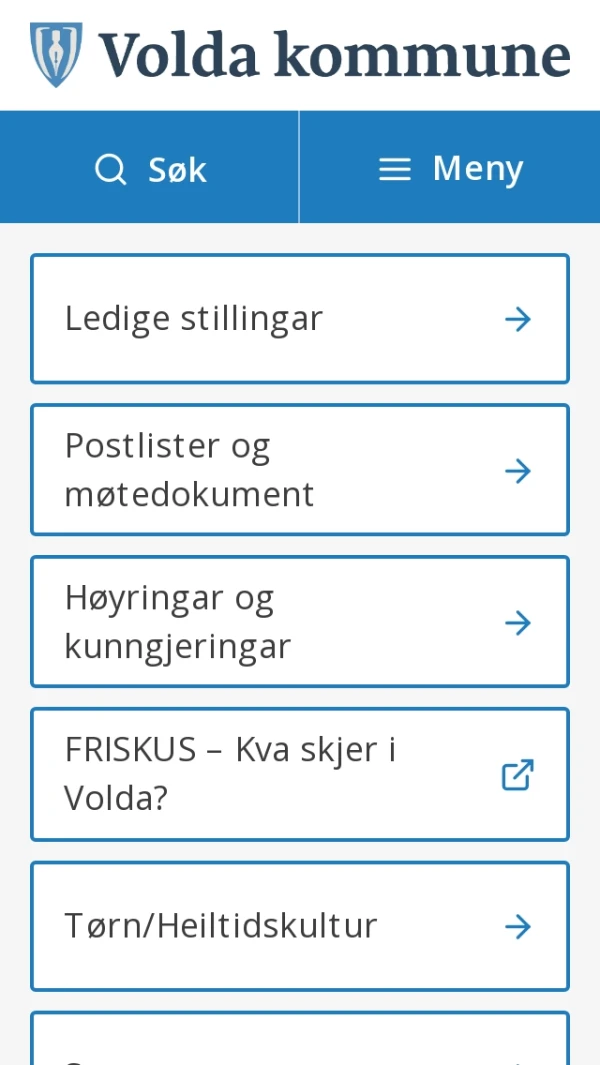600x1065 pixels.
Task: Open Postlister og møtedokument
Action: (300, 470)
